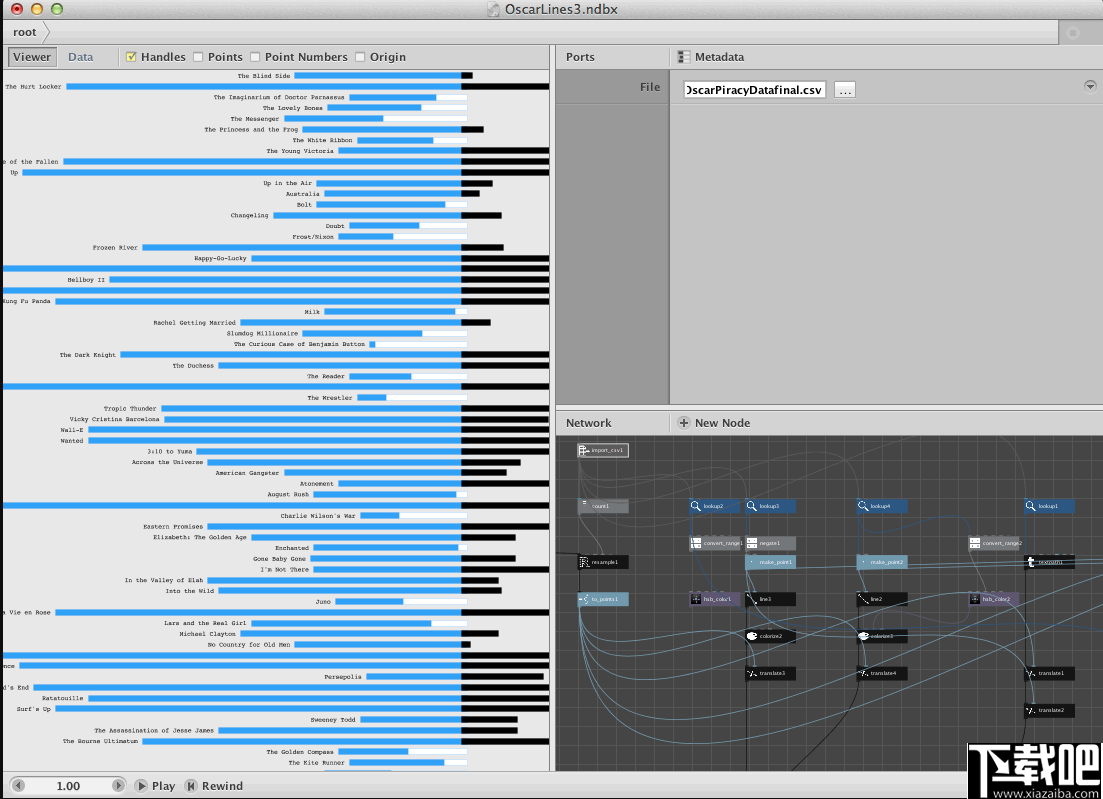Increase frame number with right arrow
Image resolution: width=1103 pixels, height=799 pixels.
120,786
